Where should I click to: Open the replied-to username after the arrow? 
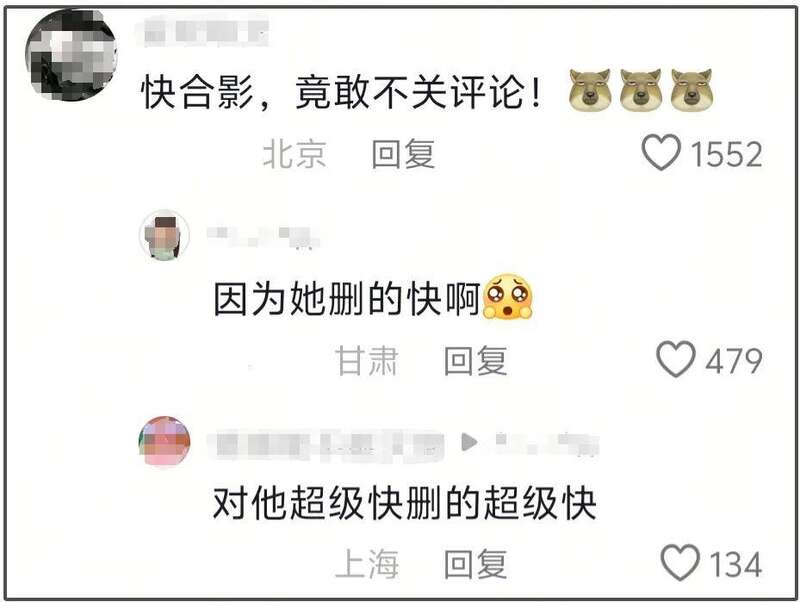(x=546, y=443)
